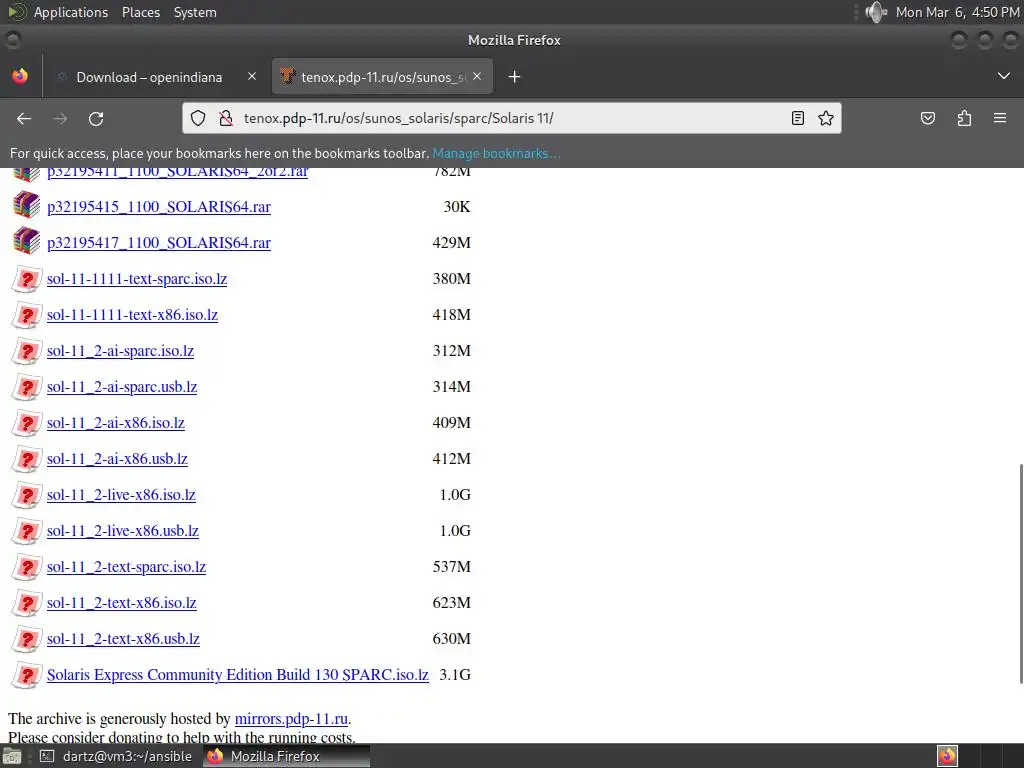Screen dimensions: 1024x768
Task: Open the Save to Pocket button
Action: pos(927,118)
